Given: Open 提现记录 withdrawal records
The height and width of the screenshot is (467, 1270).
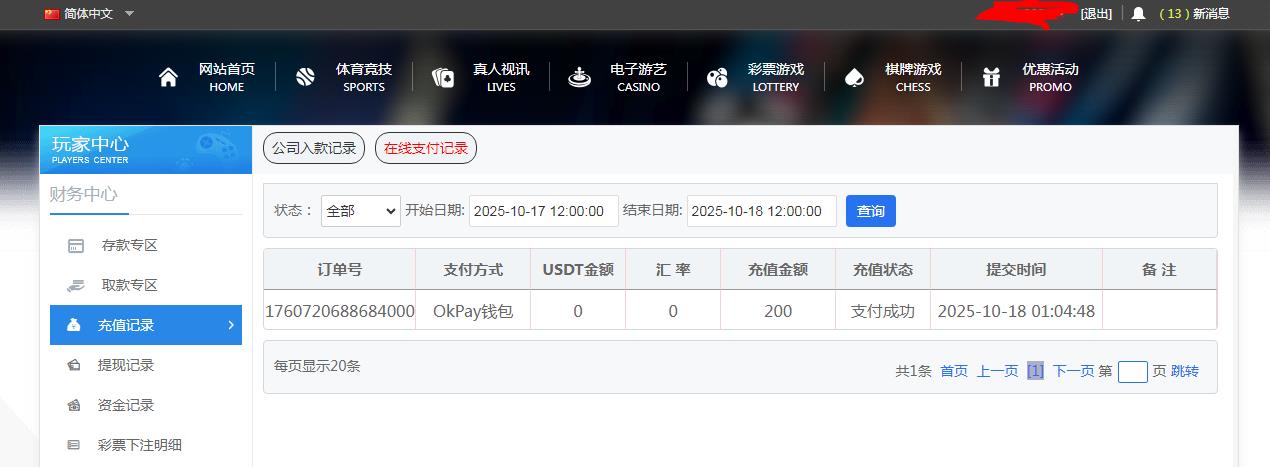Looking at the screenshot, I should point(126,366).
